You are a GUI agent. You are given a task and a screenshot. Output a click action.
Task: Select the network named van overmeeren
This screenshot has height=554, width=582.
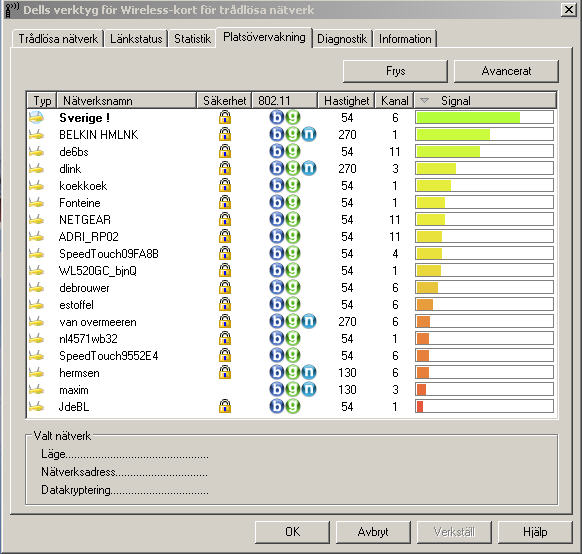98,322
